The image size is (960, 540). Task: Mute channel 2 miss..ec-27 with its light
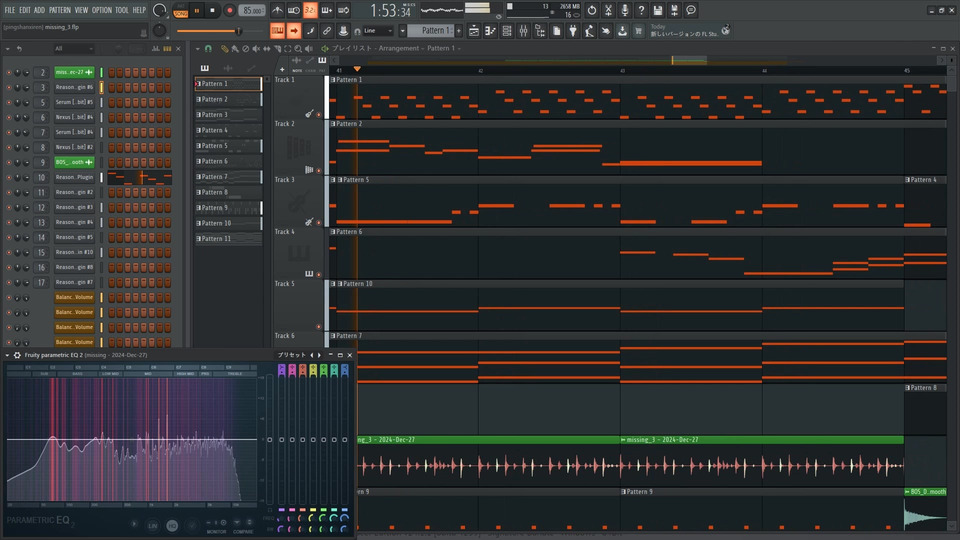(9, 72)
